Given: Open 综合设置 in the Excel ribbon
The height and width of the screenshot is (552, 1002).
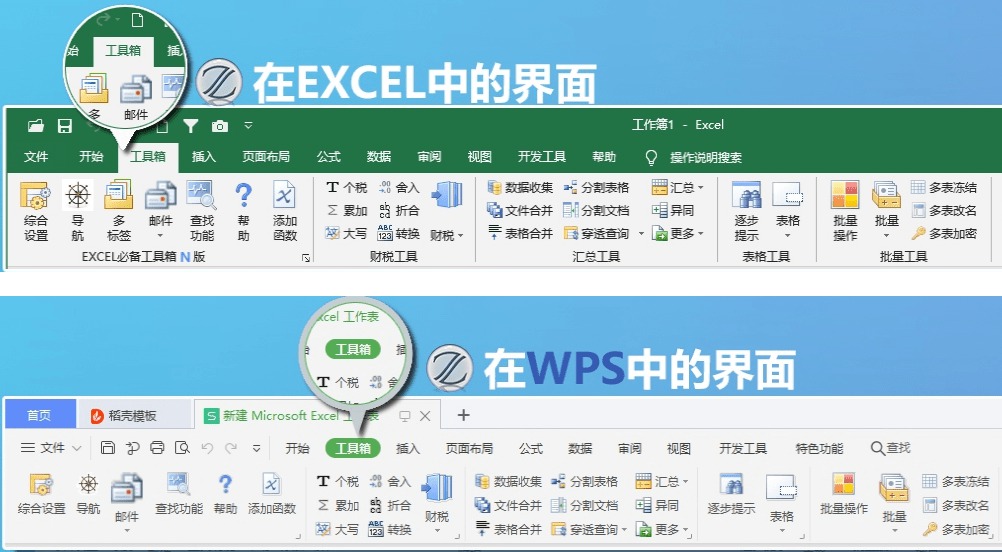Looking at the screenshot, I should tap(36, 211).
